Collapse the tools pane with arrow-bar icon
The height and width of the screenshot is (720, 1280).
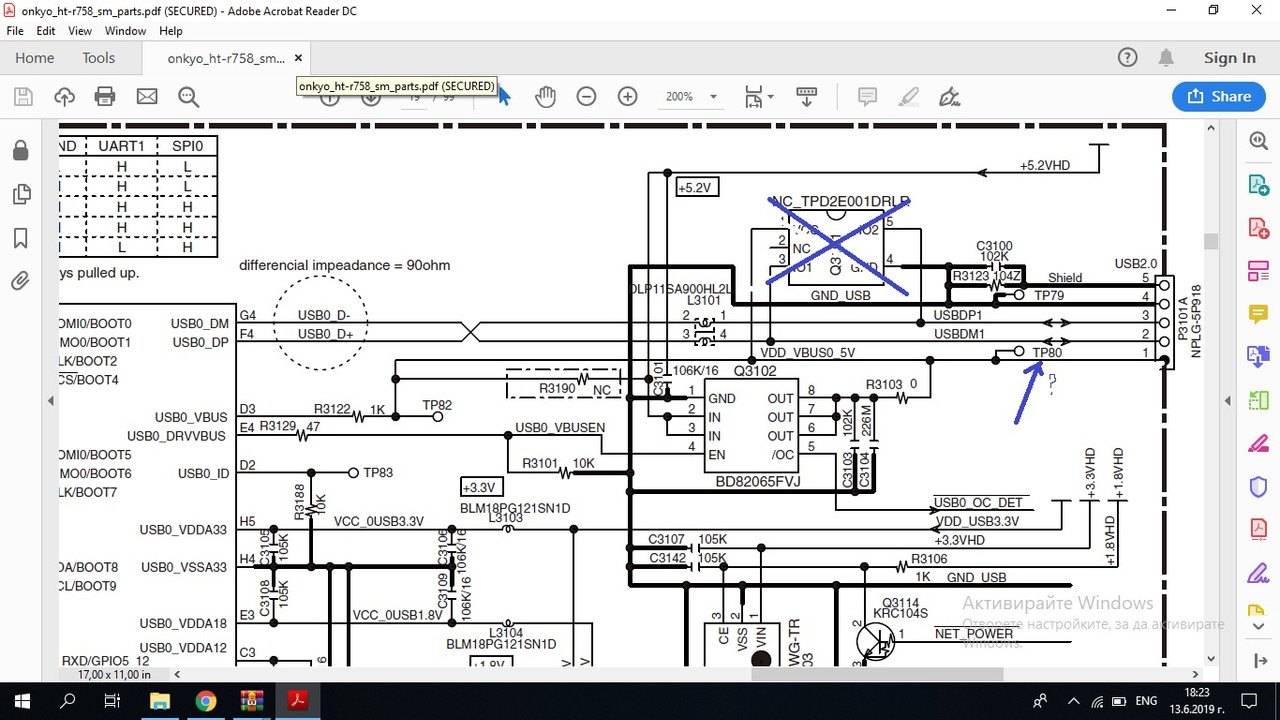point(1258,661)
